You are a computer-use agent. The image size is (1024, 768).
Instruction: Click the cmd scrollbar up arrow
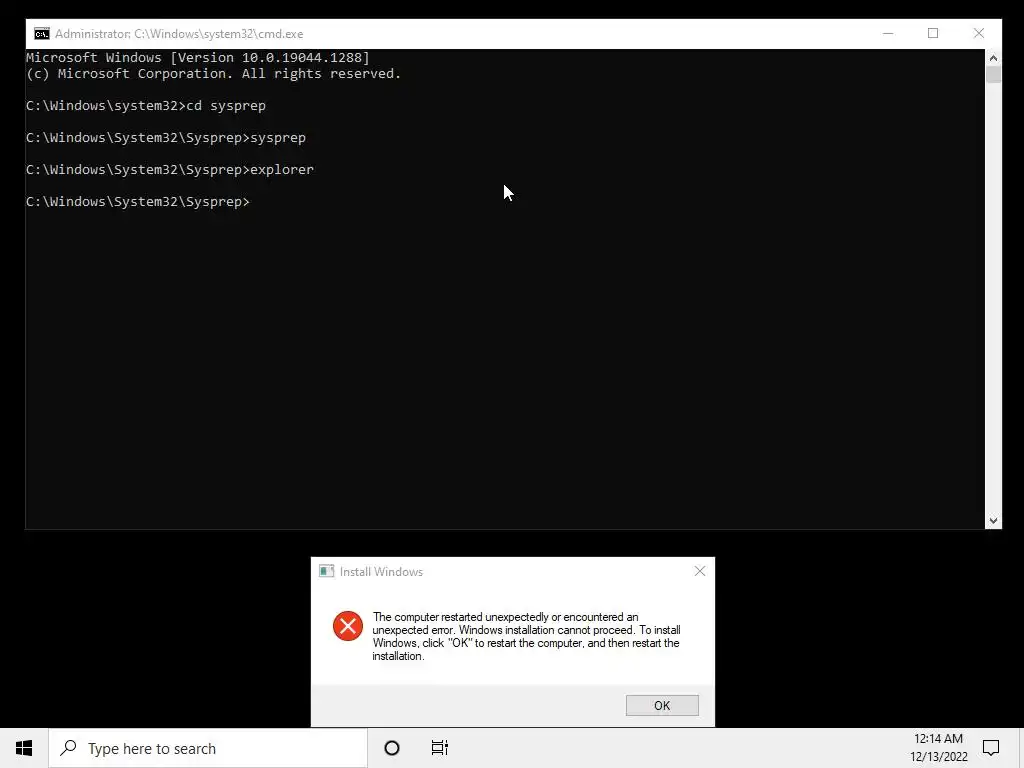coord(993,57)
